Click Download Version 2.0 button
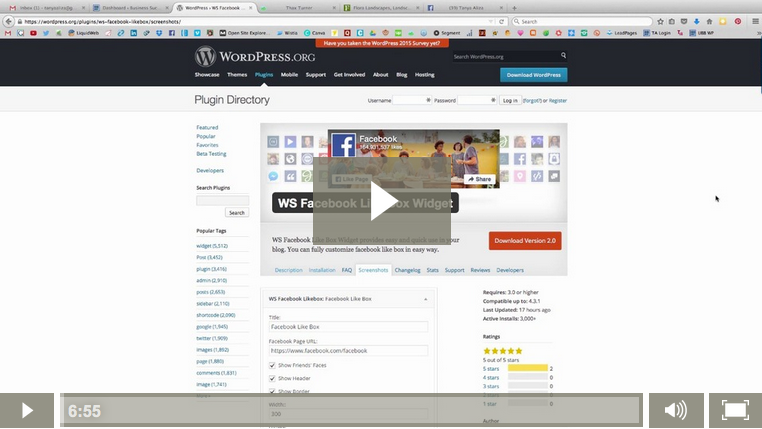Viewport: 762px width, 429px height. [x=525, y=240]
